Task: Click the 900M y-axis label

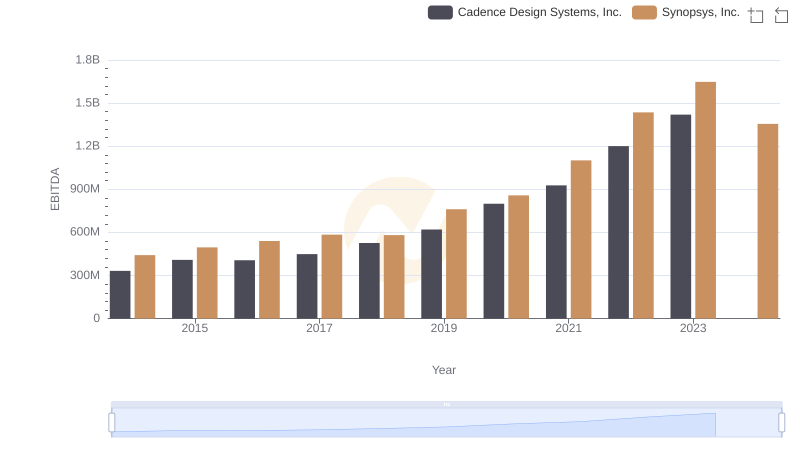Action: (85, 189)
